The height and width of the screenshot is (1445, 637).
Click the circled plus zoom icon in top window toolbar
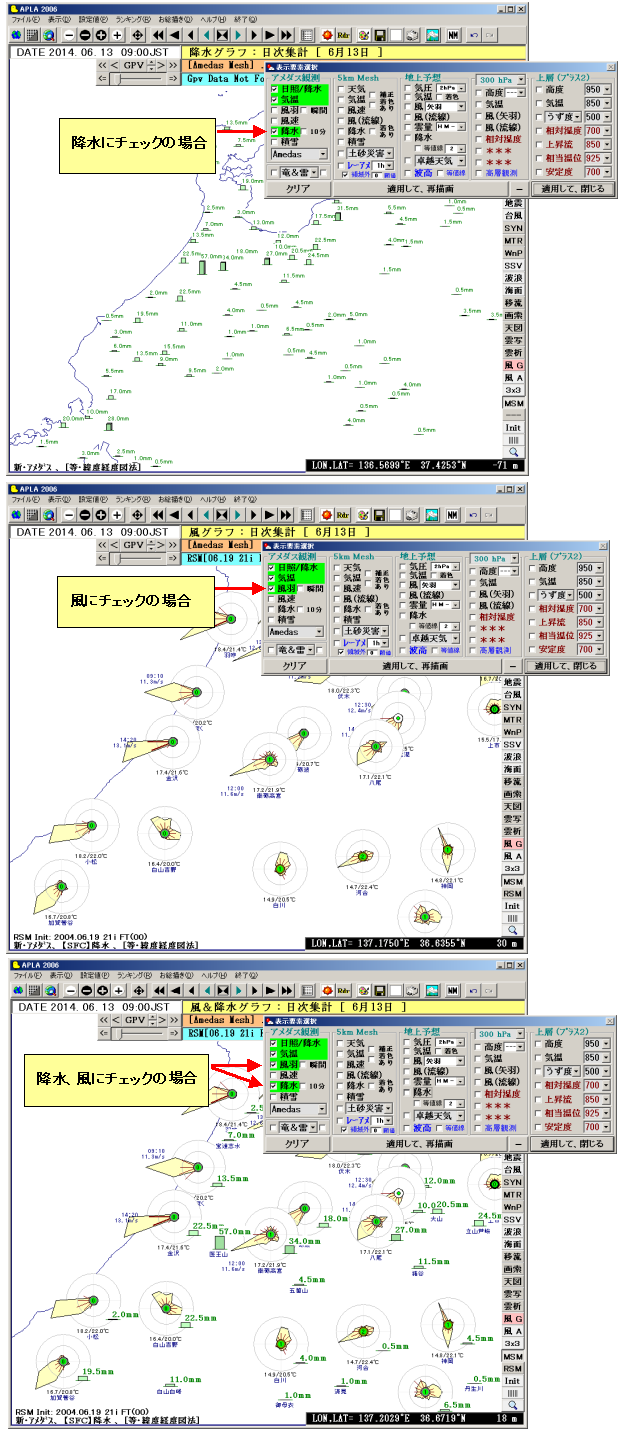tap(101, 36)
